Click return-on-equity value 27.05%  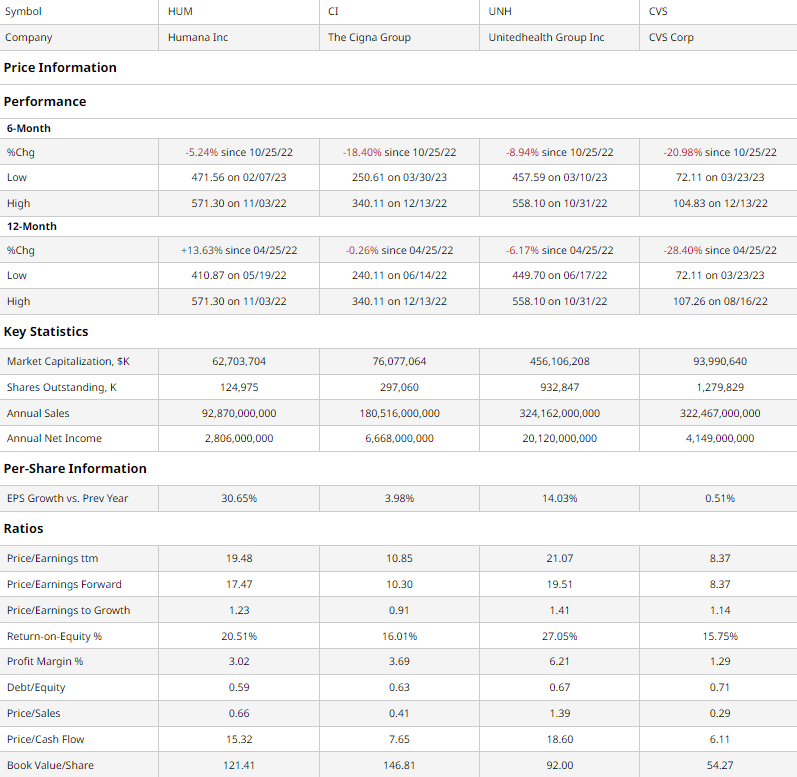pyautogui.click(x=559, y=636)
